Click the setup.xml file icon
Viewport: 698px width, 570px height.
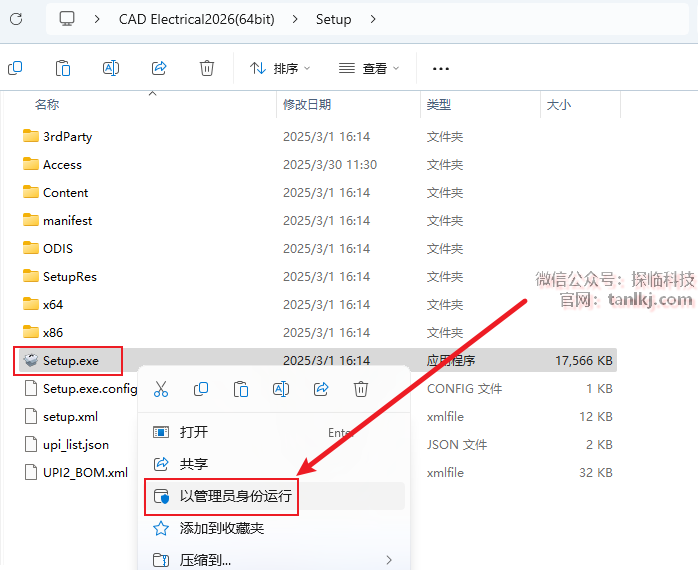pyautogui.click(x=31, y=417)
